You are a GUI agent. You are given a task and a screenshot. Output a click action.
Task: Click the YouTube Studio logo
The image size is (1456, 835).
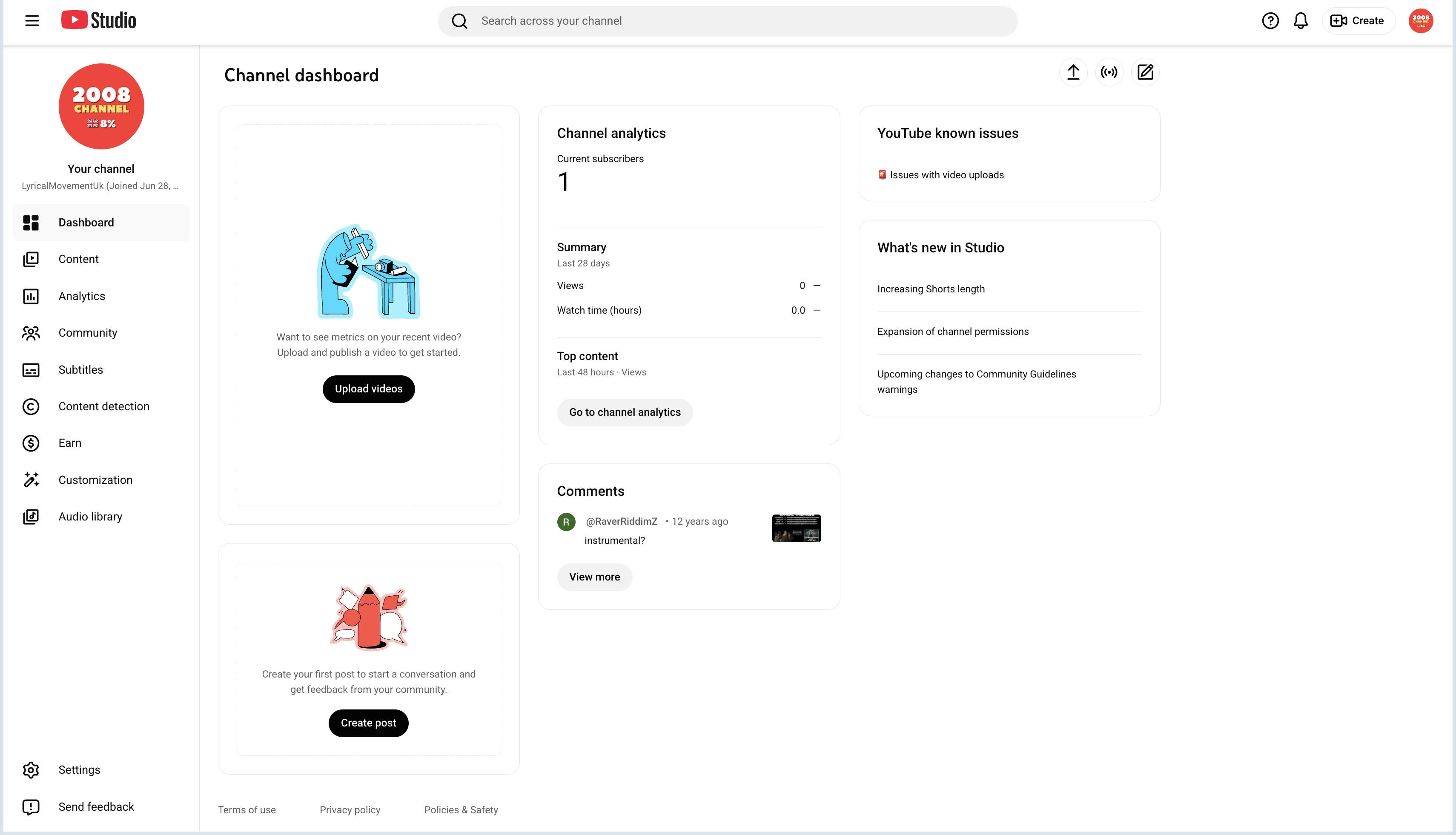(x=99, y=21)
